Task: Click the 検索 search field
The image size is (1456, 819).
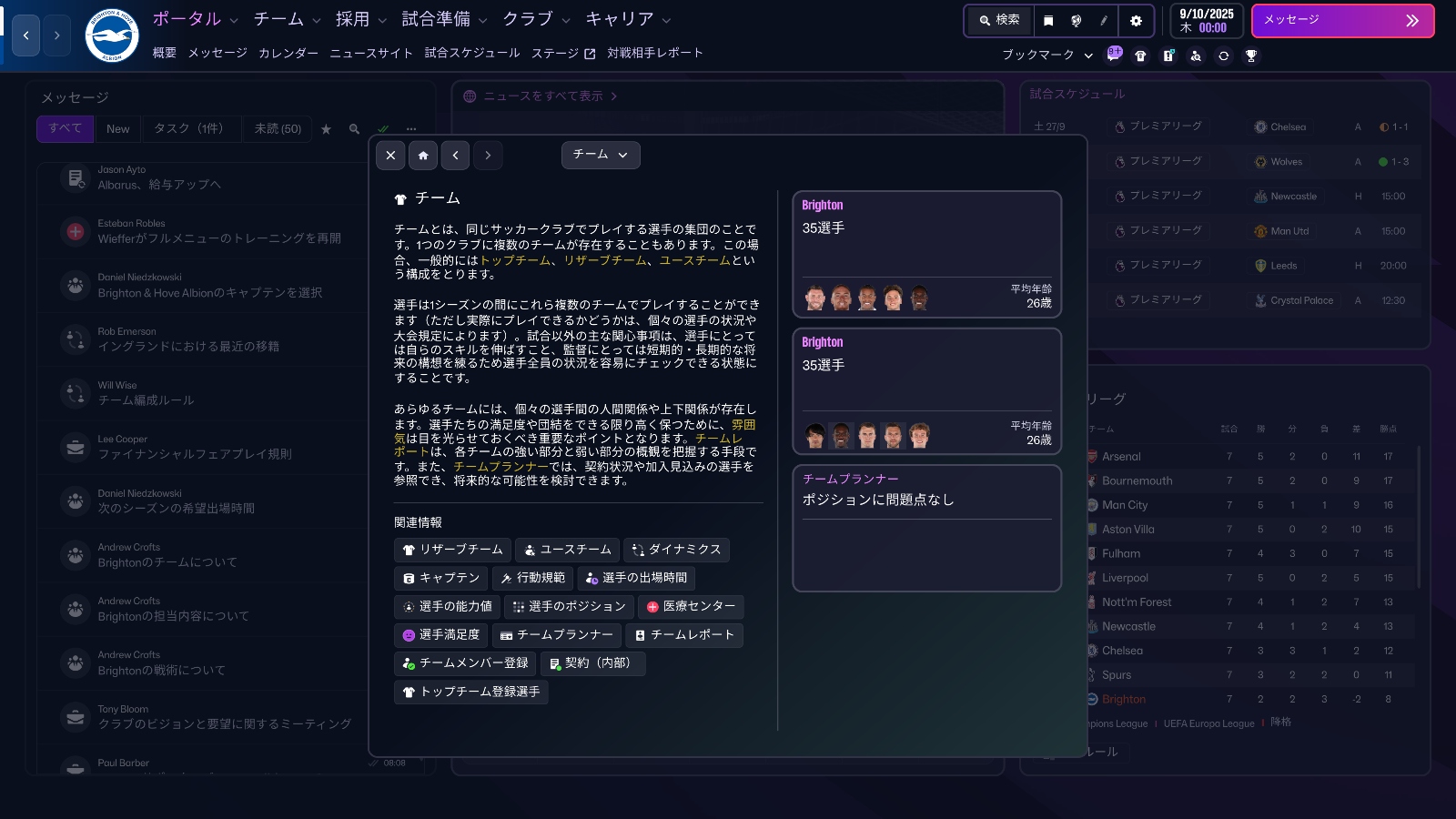Action: coord(999,20)
